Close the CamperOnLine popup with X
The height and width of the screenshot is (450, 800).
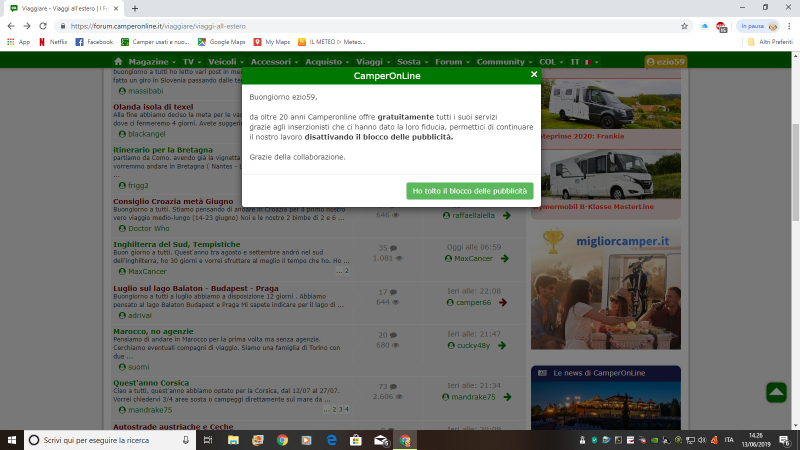coord(534,74)
